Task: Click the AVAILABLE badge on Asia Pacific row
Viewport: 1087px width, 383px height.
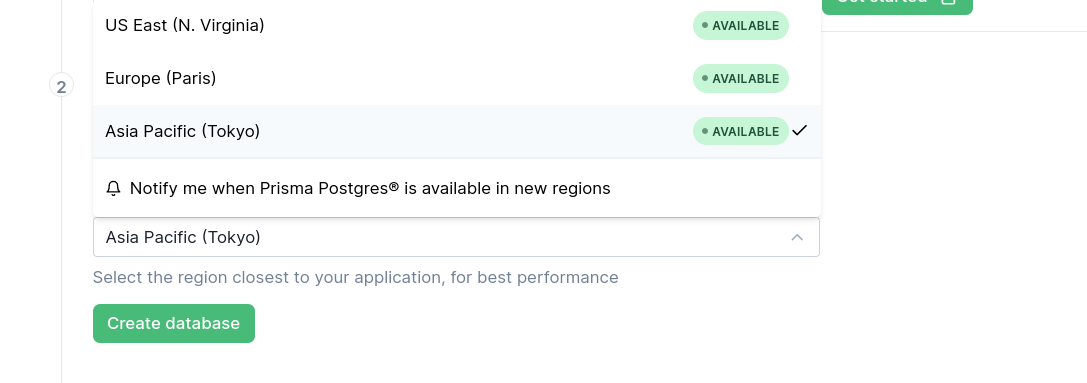Action: [740, 131]
